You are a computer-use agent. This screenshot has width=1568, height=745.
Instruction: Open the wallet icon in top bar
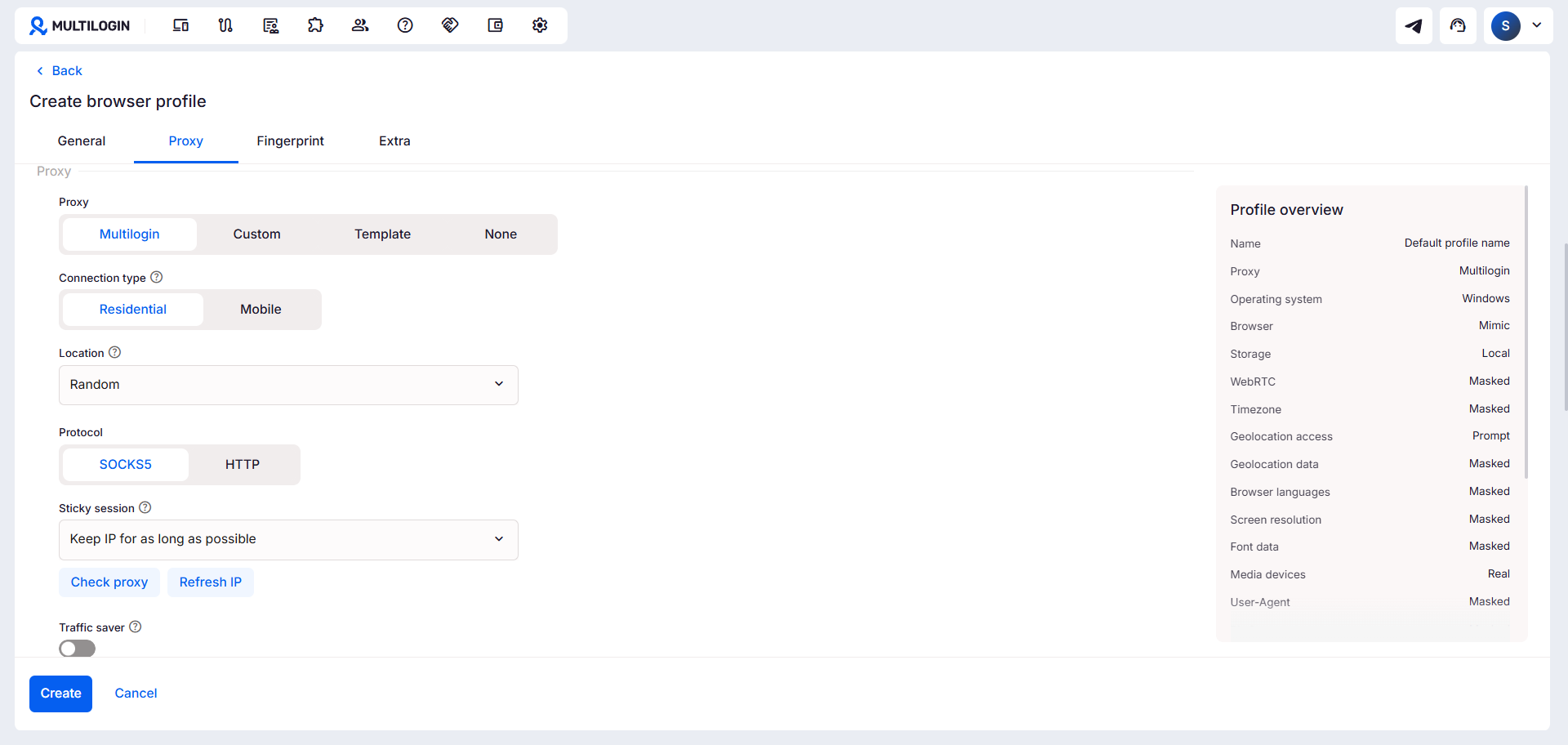click(x=495, y=25)
